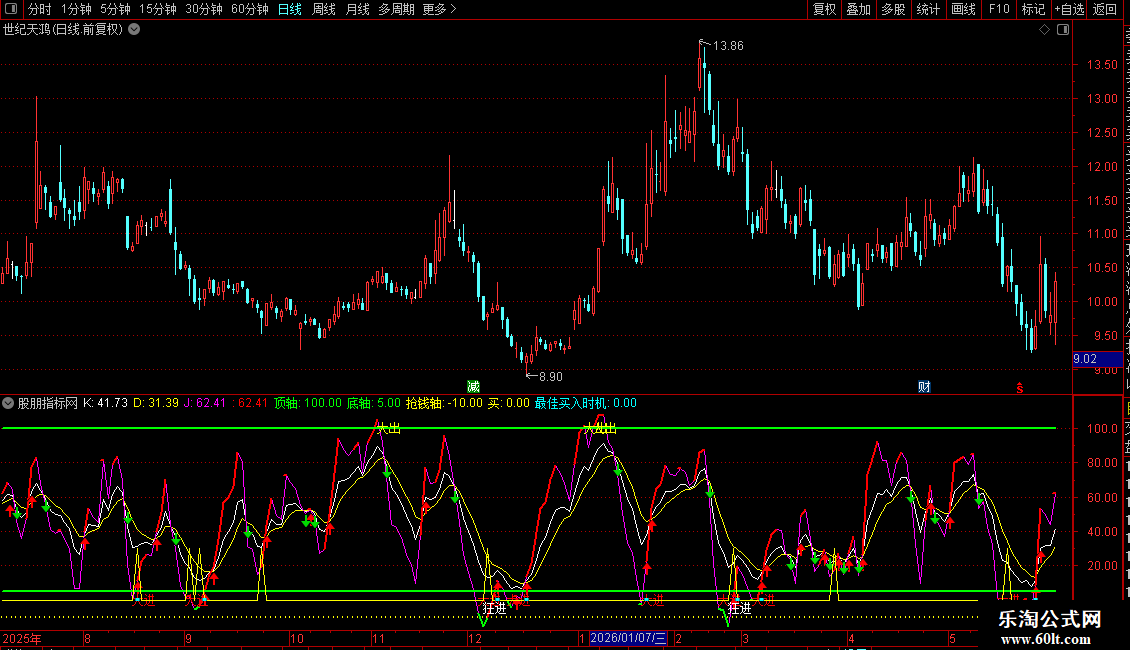Click the 8.90 low price label
This screenshot has height=650, width=1130.
551,377
